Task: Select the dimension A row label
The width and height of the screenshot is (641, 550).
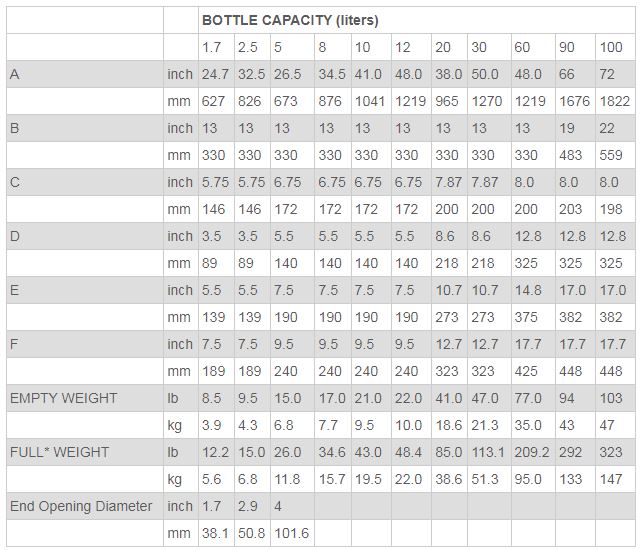Action: [x=15, y=74]
